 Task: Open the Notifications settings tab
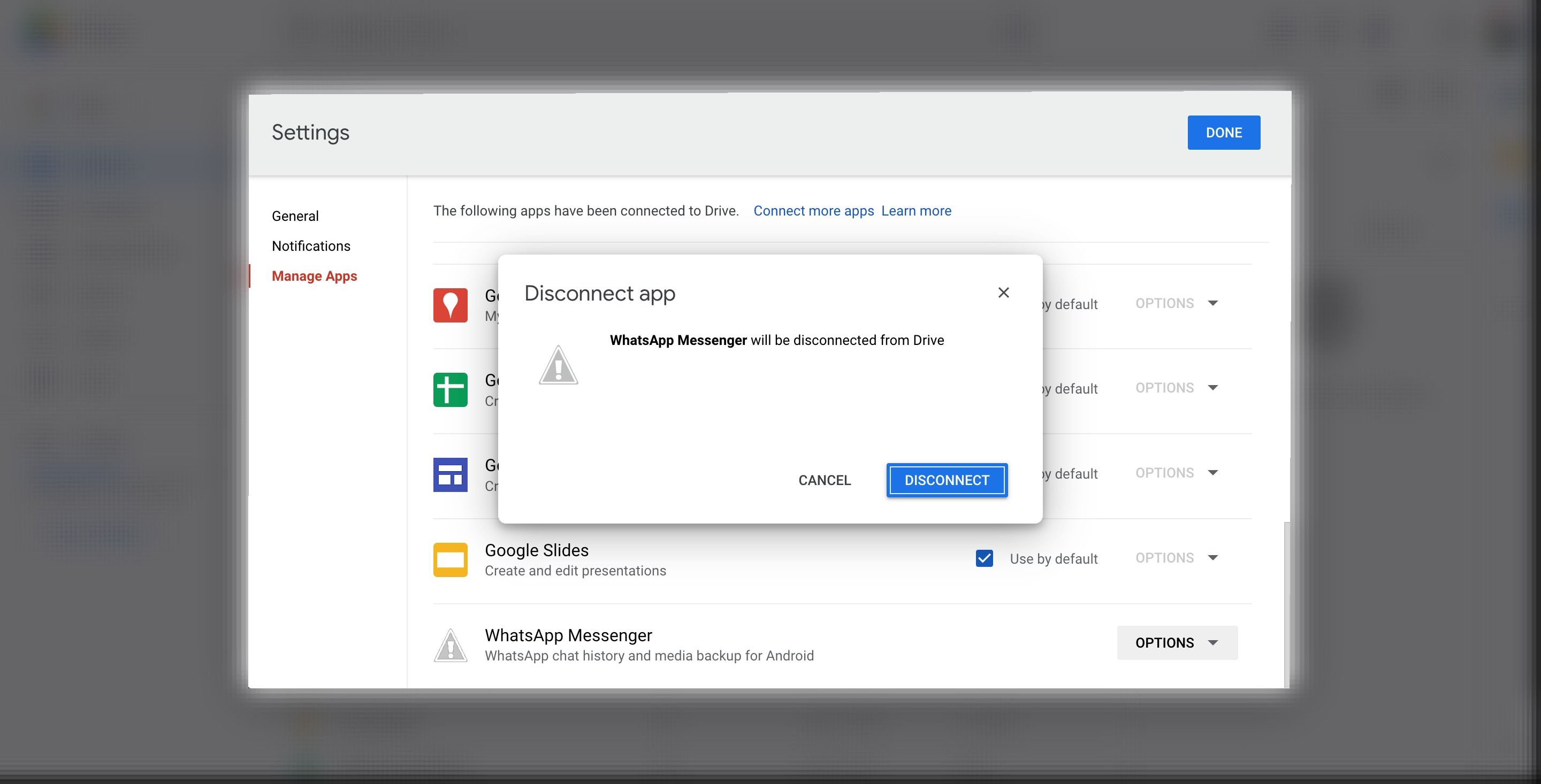pyautogui.click(x=310, y=246)
